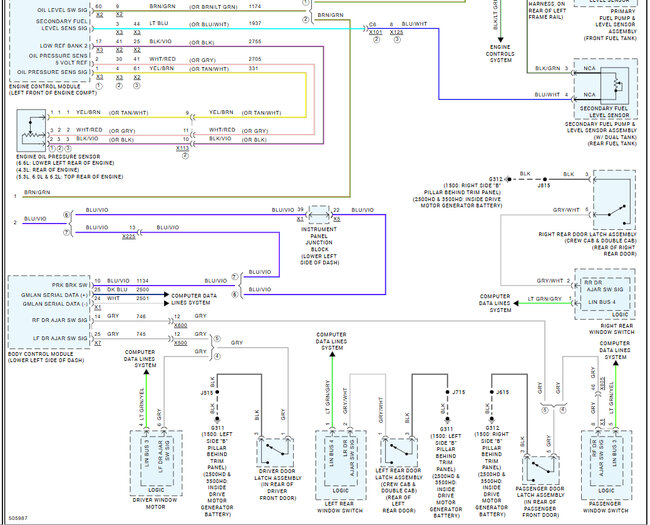The height and width of the screenshot is (525, 650).
Task: Click circuit number 1937
Action: click(x=255, y=24)
